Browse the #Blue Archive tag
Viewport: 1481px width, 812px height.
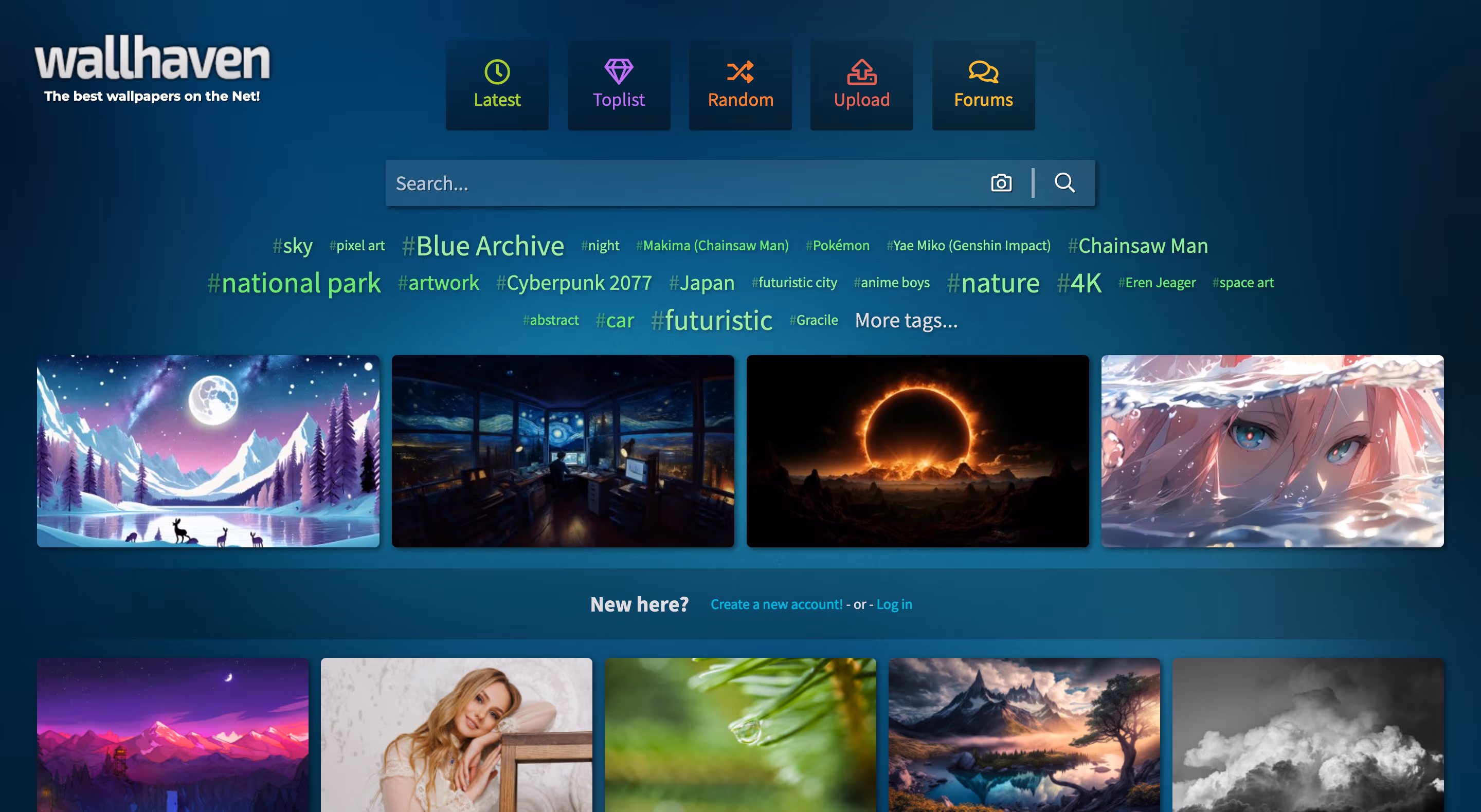(483, 246)
